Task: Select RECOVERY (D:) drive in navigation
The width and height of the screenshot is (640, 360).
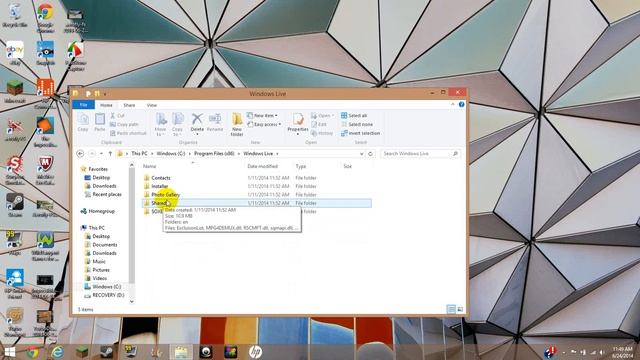Action: tap(108, 295)
